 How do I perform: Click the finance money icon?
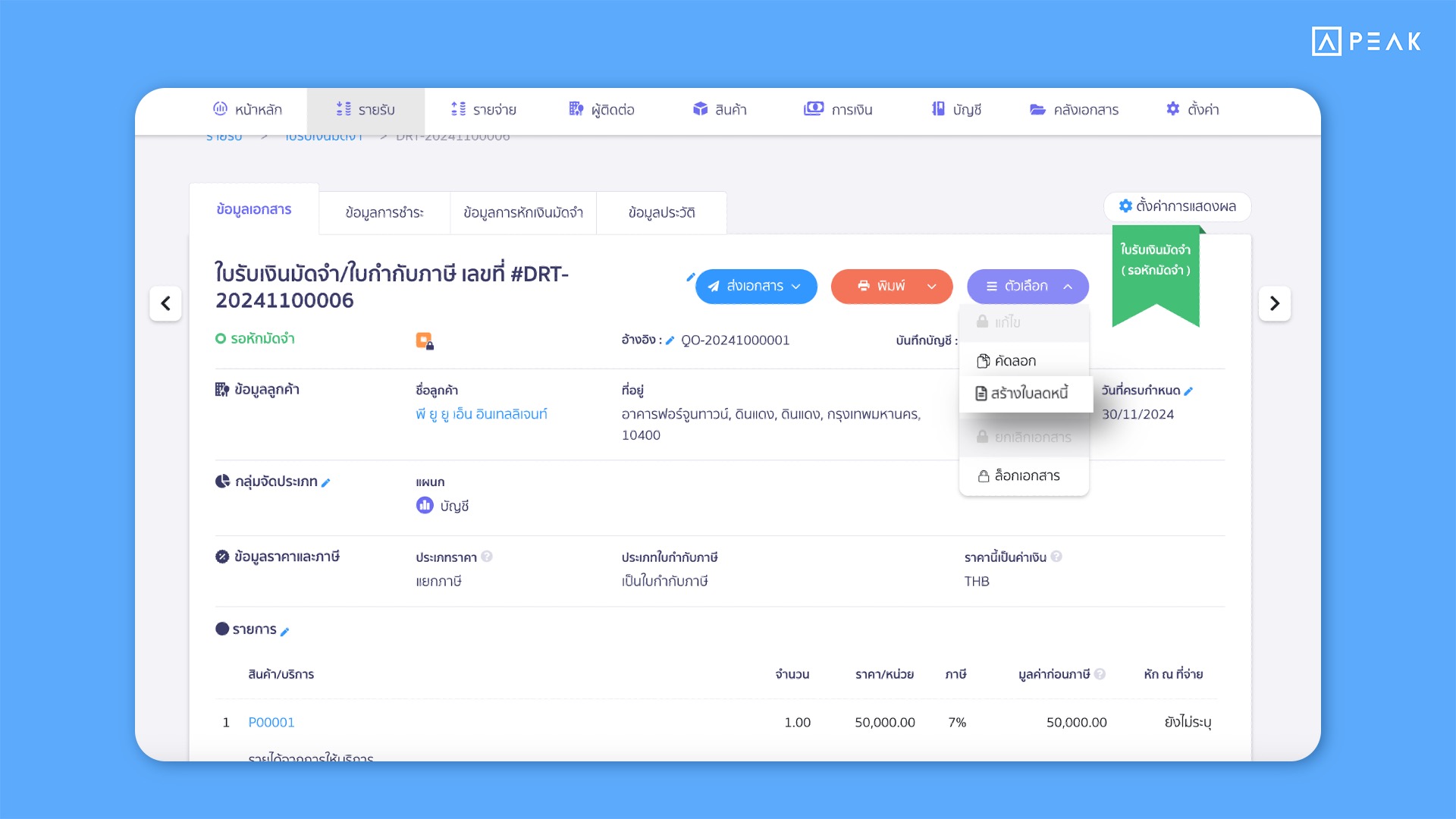814,108
